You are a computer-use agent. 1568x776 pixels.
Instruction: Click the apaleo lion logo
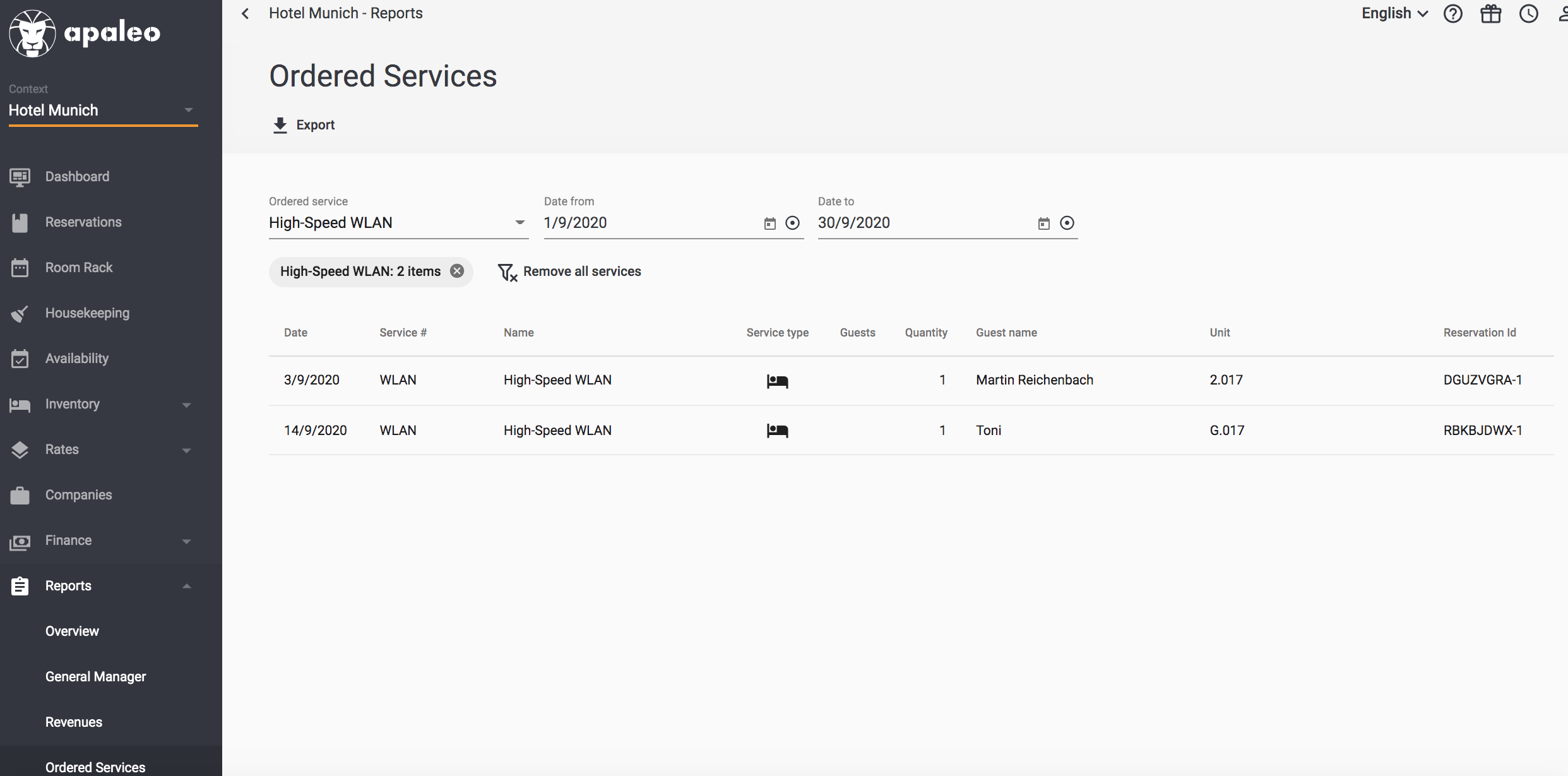32,33
